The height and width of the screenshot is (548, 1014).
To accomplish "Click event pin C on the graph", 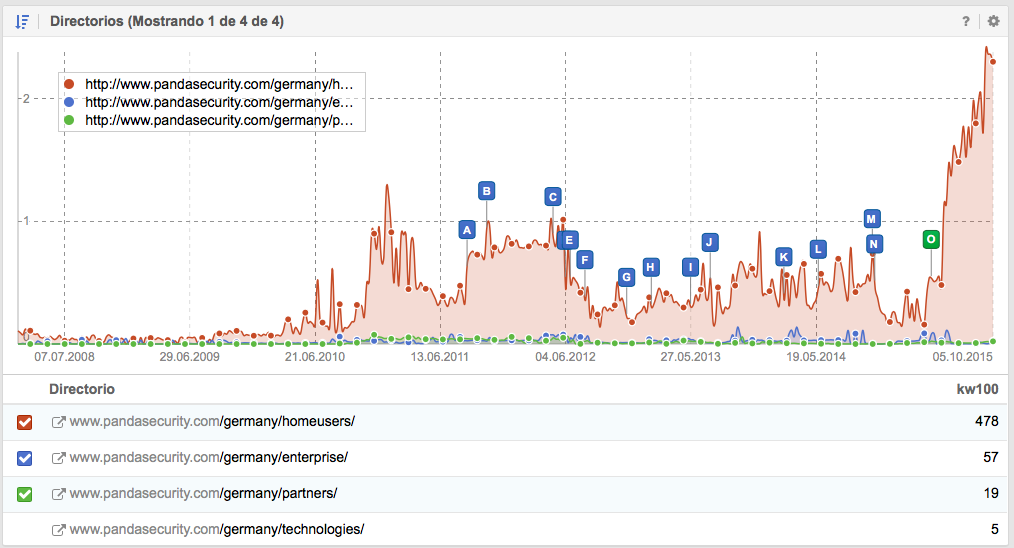I will (553, 196).
